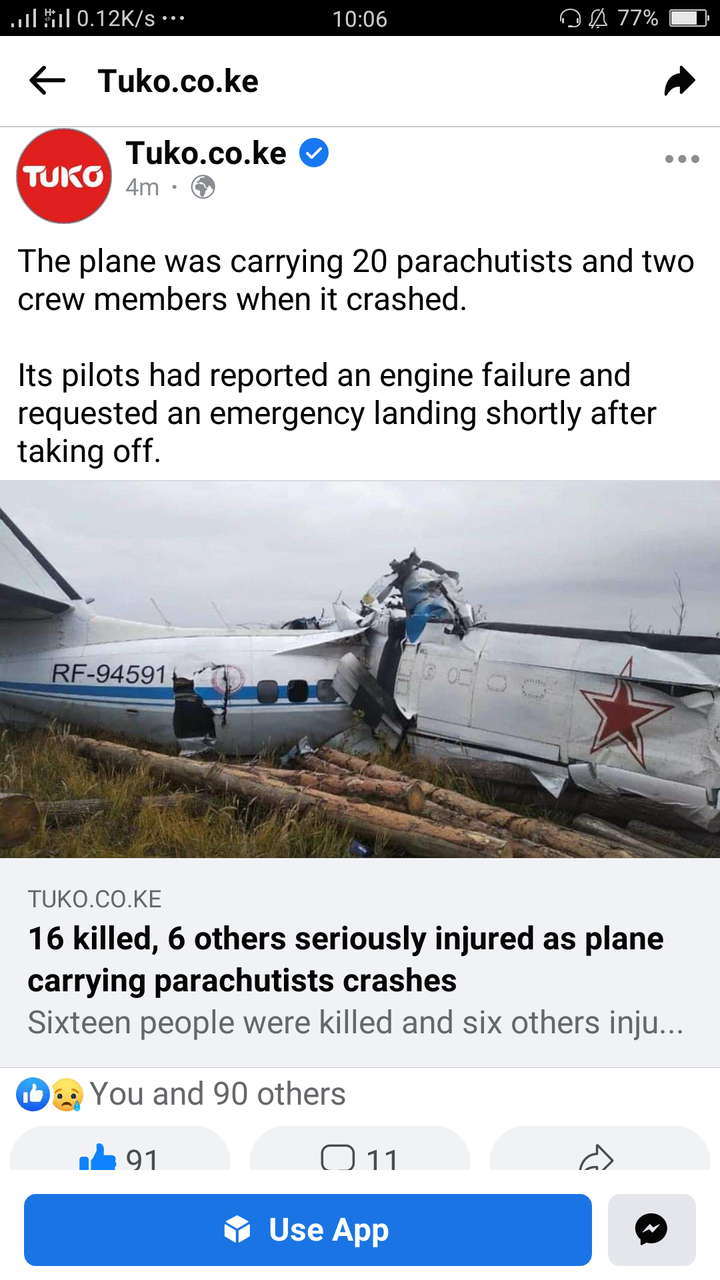Tap the share arrow button below the post
Screen dimensions: 720x1280
598,1158
